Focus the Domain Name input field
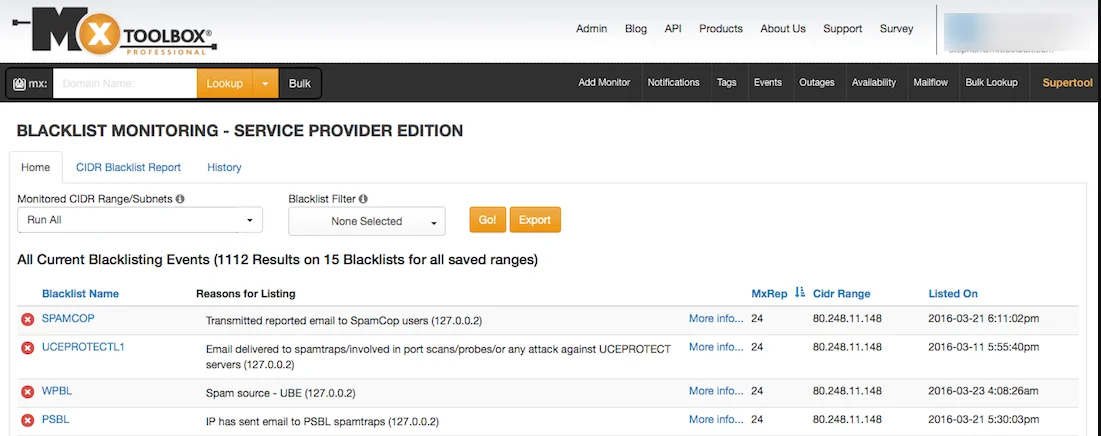The image size is (1101, 436). point(125,84)
